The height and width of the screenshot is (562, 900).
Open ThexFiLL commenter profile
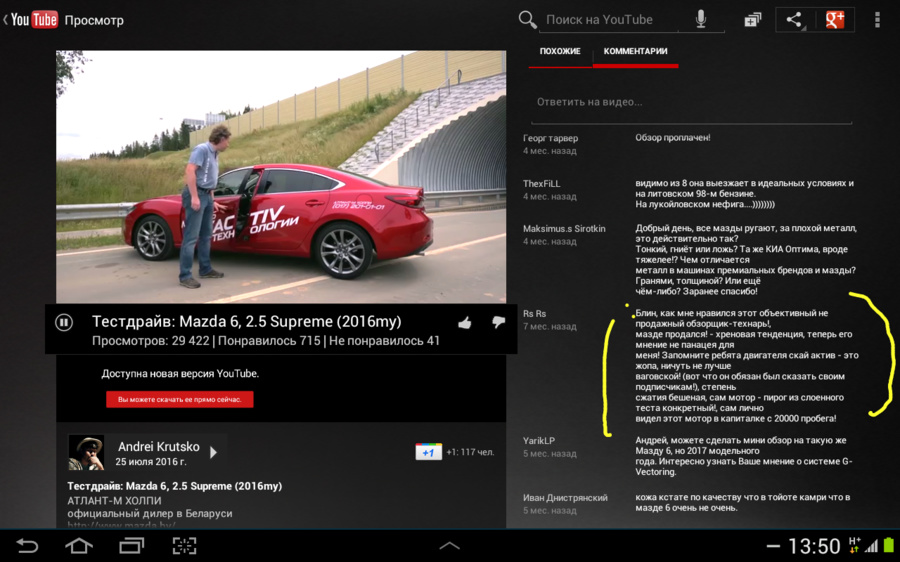coord(541,184)
